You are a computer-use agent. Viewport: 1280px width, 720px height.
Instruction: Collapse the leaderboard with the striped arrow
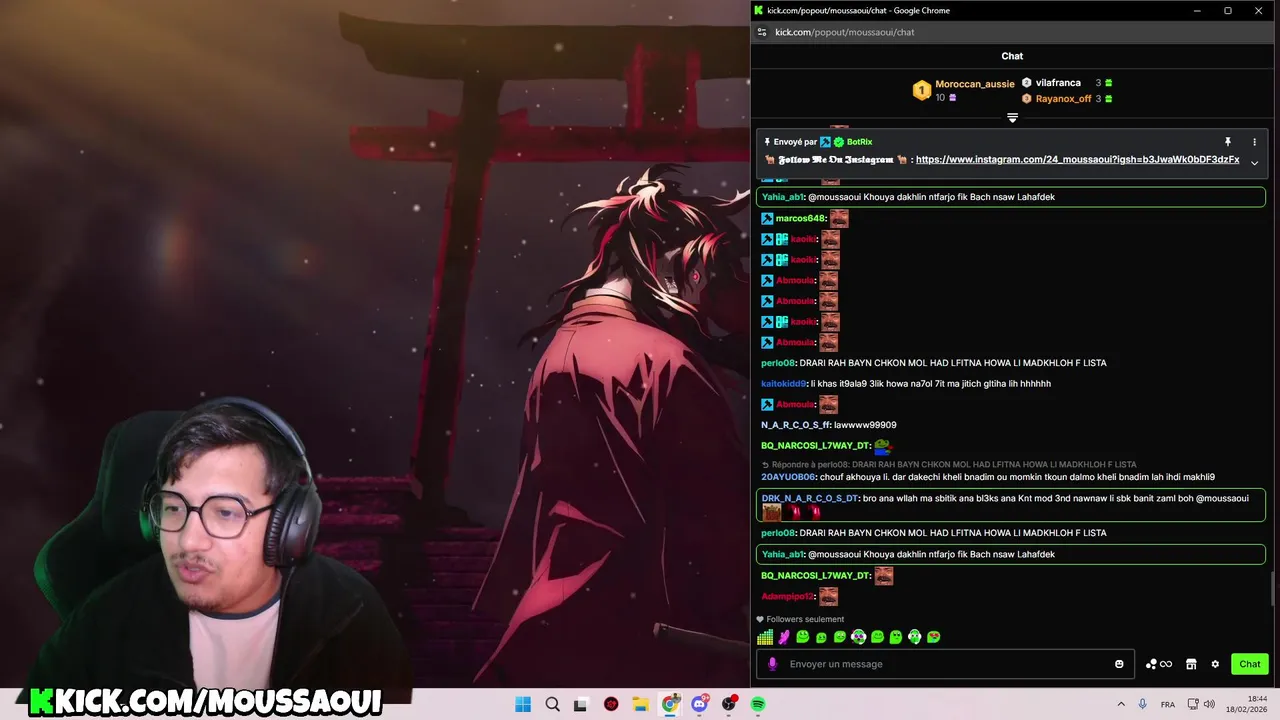pyautogui.click(x=1012, y=118)
